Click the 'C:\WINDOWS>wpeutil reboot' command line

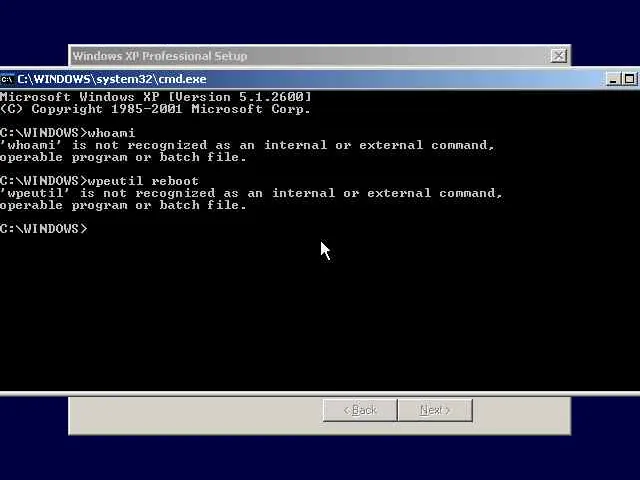coord(100,181)
